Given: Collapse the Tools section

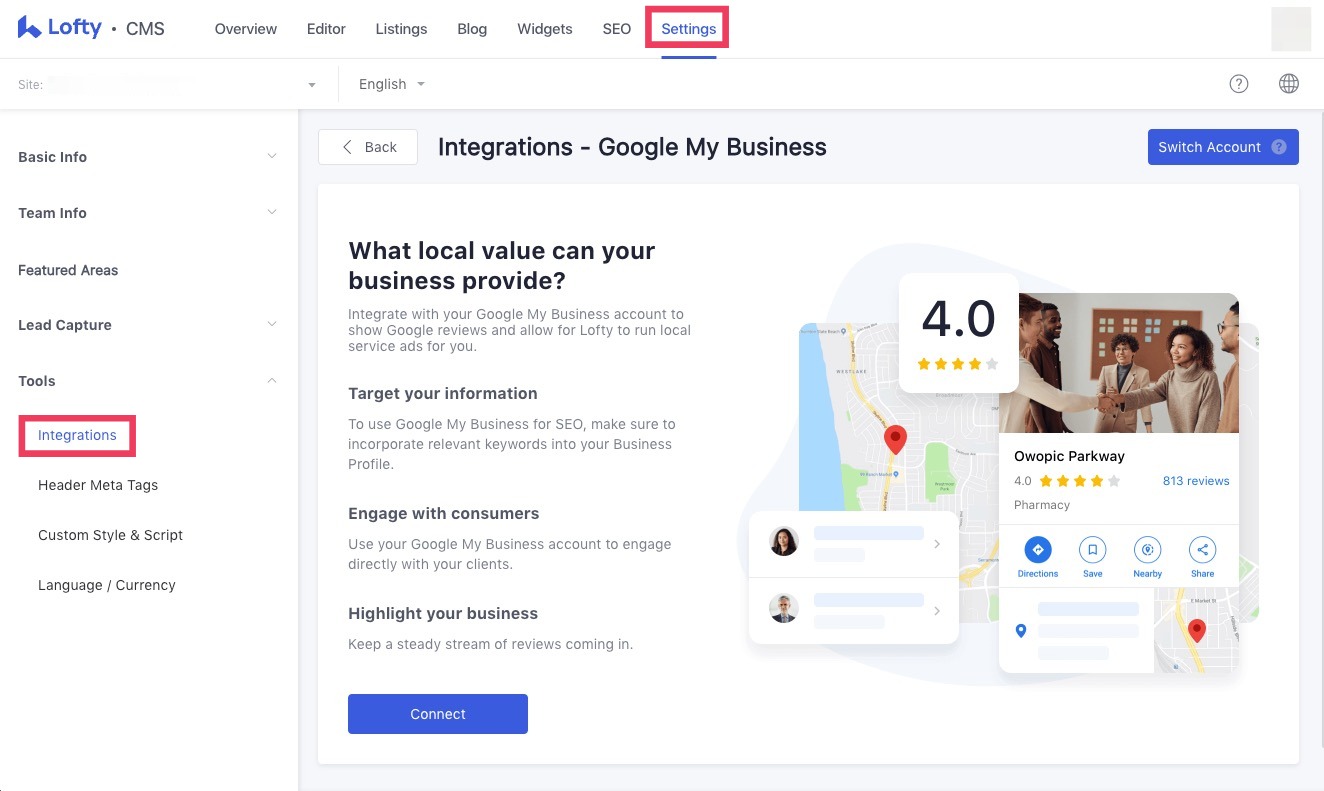Looking at the screenshot, I should [148, 381].
